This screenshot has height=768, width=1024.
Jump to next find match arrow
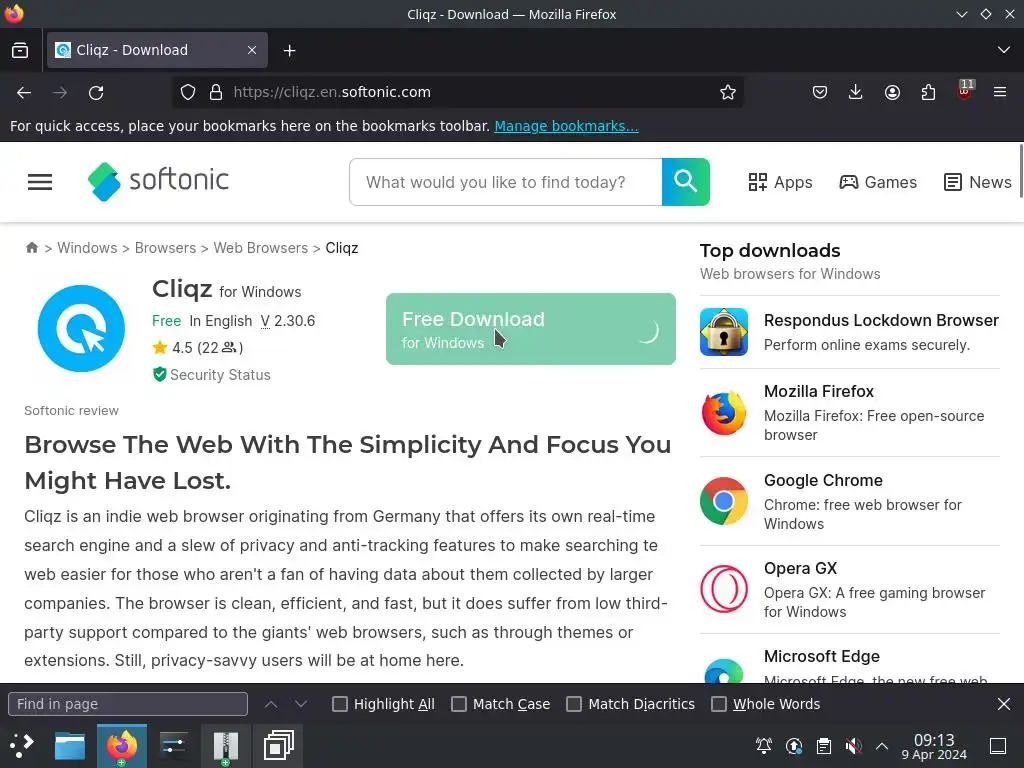(x=300, y=704)
